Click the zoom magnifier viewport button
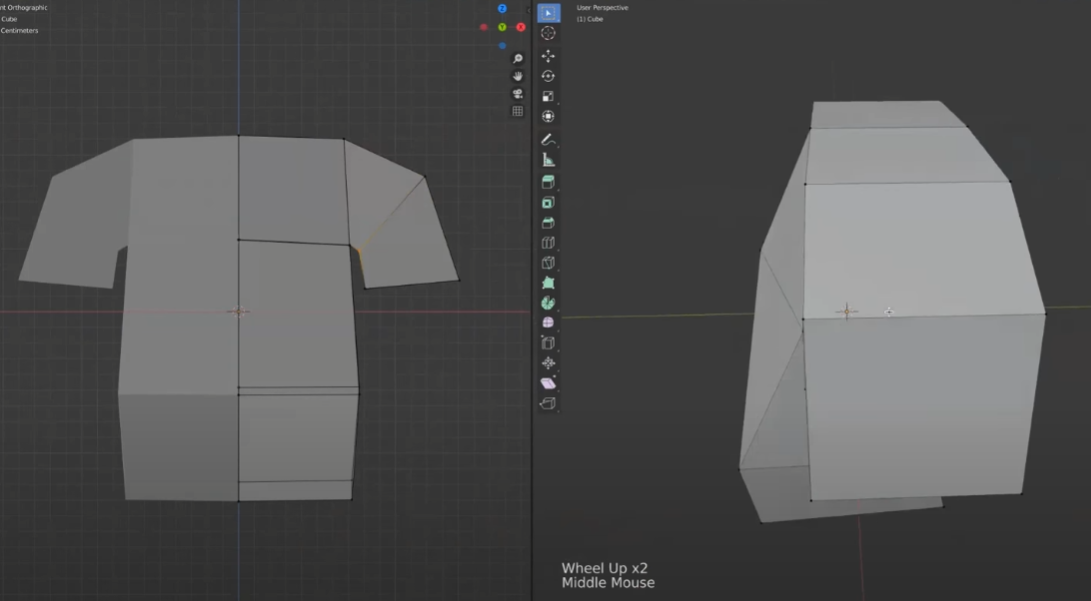Screen dimensions: 1091x601 pyautogui.click(x=518, y=59)
